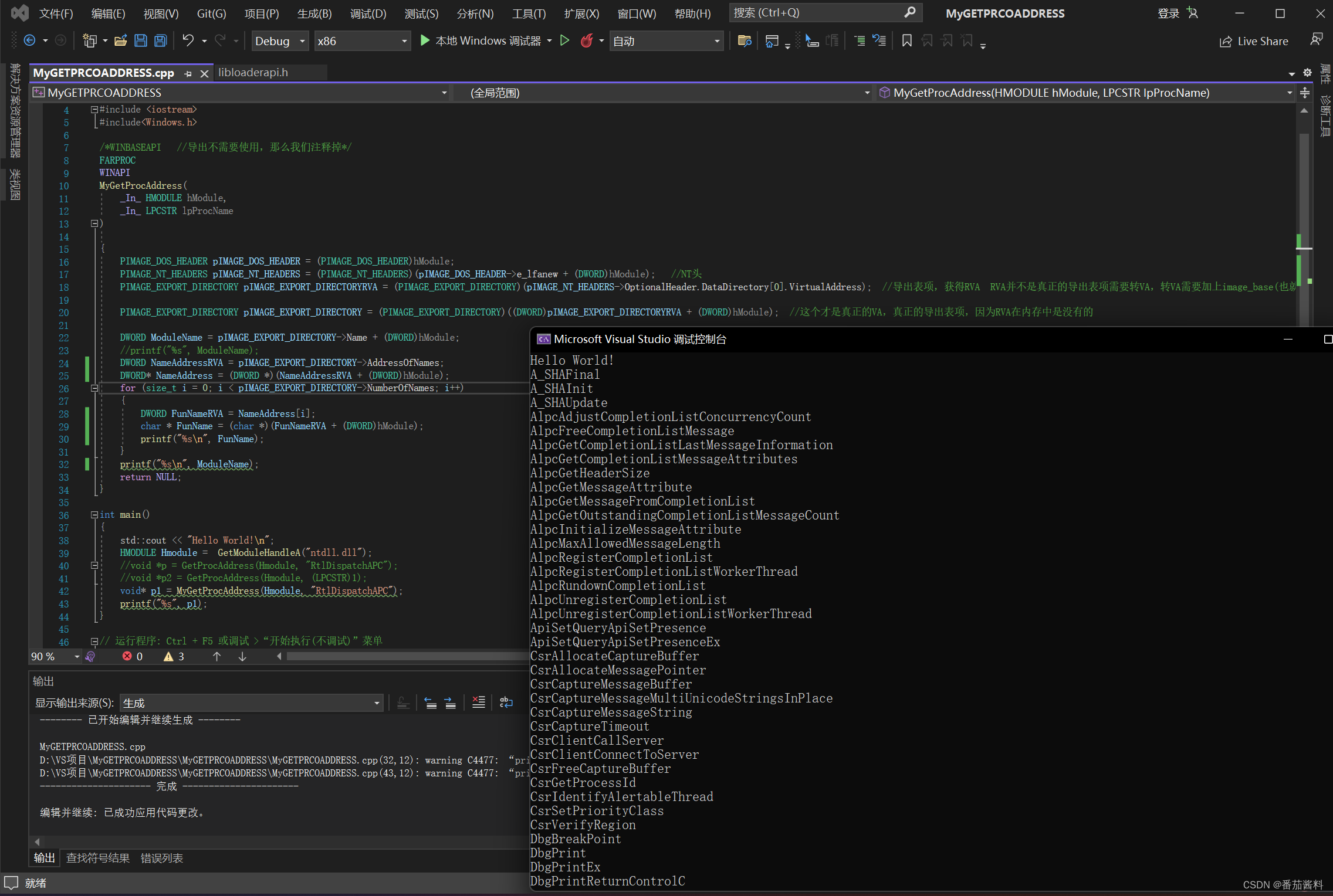Click the Hot Reload flame icon

[x=586, y=40]
